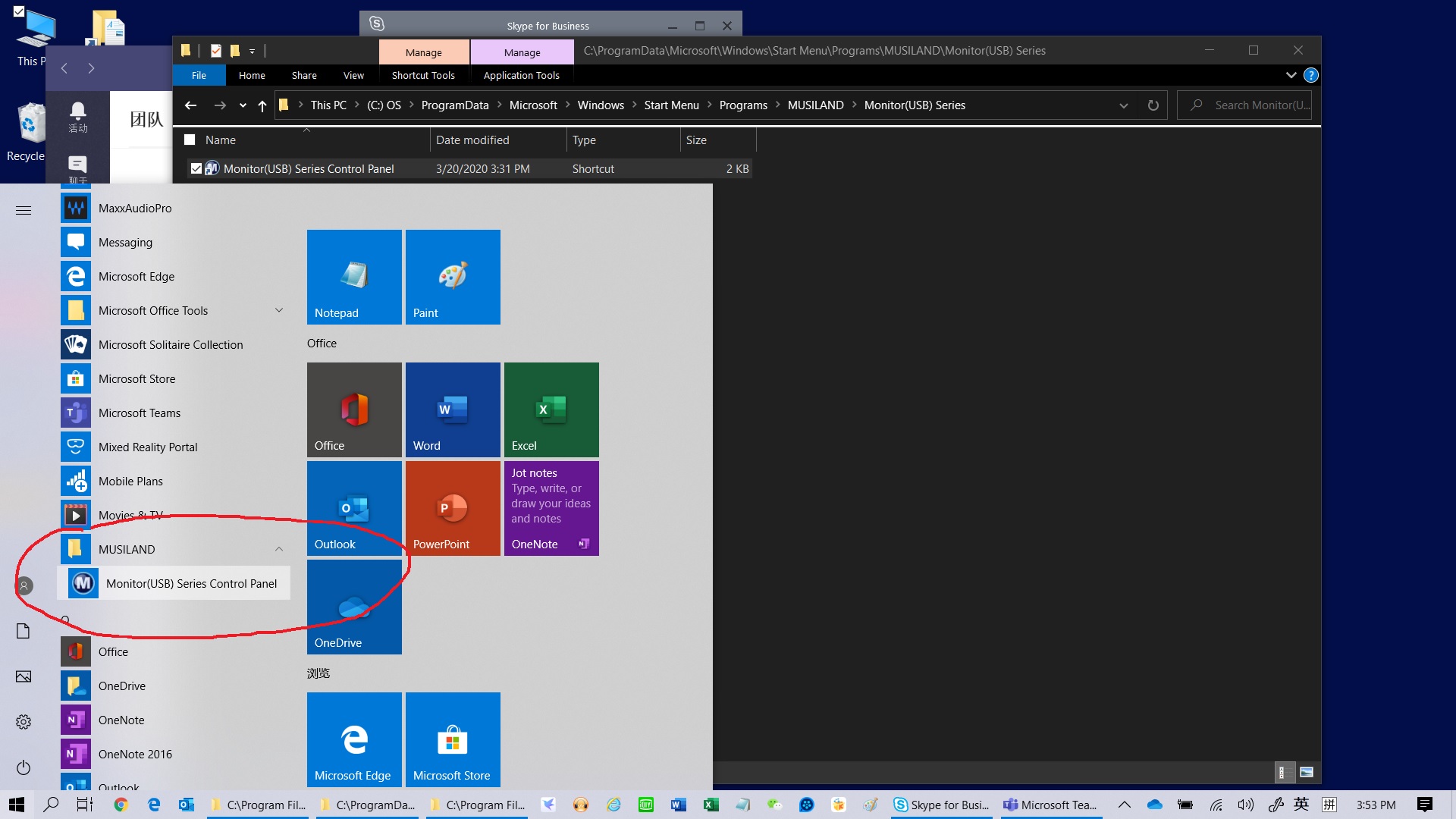Image resolution: width=1456 pixels, height=819 pixels.
Task: Tick the select-all checkbox beside Name
Action: pyautogui.click(x=190, y=140)
